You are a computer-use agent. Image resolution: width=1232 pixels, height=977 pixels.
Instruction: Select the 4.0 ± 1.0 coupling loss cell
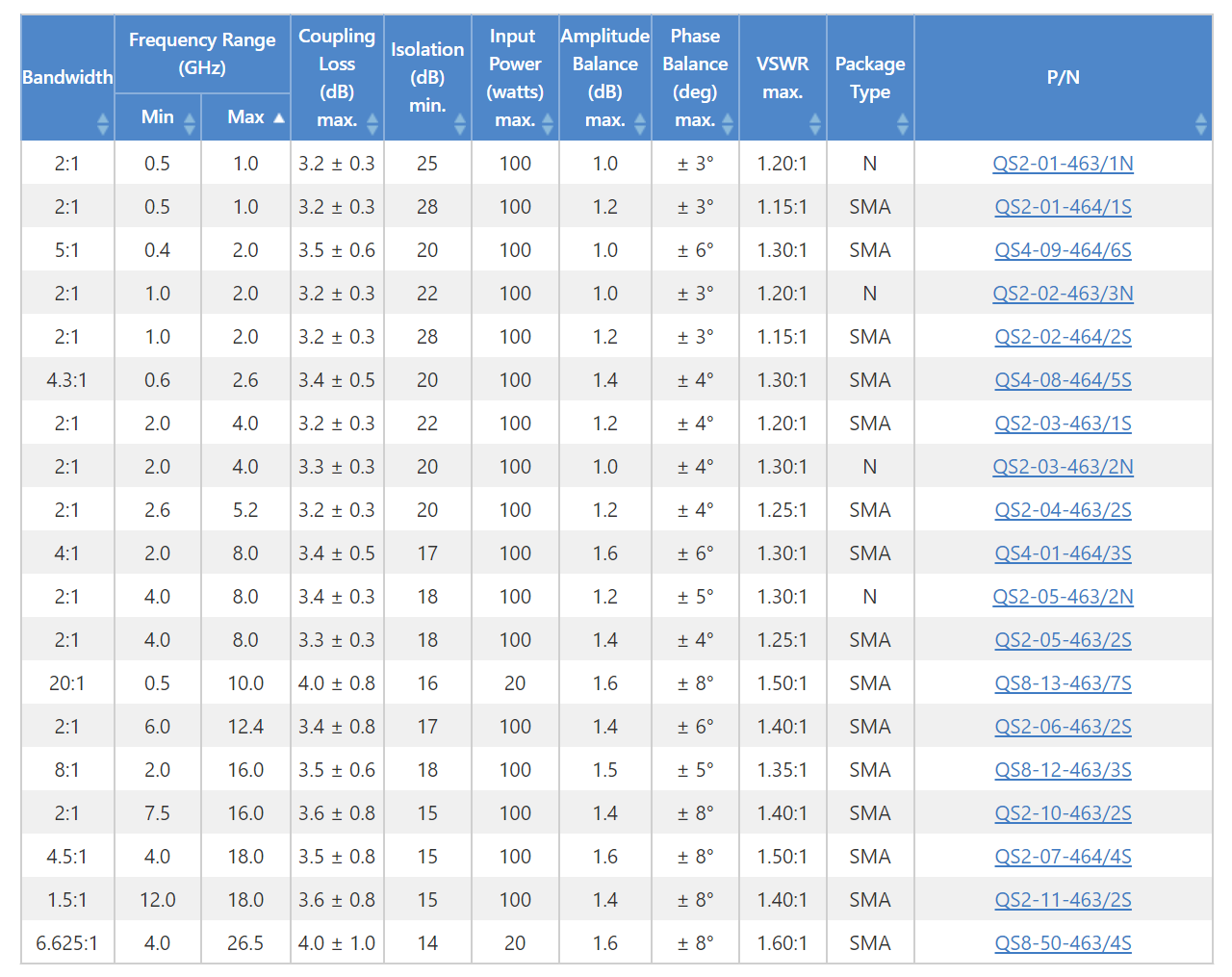point(337,943)
